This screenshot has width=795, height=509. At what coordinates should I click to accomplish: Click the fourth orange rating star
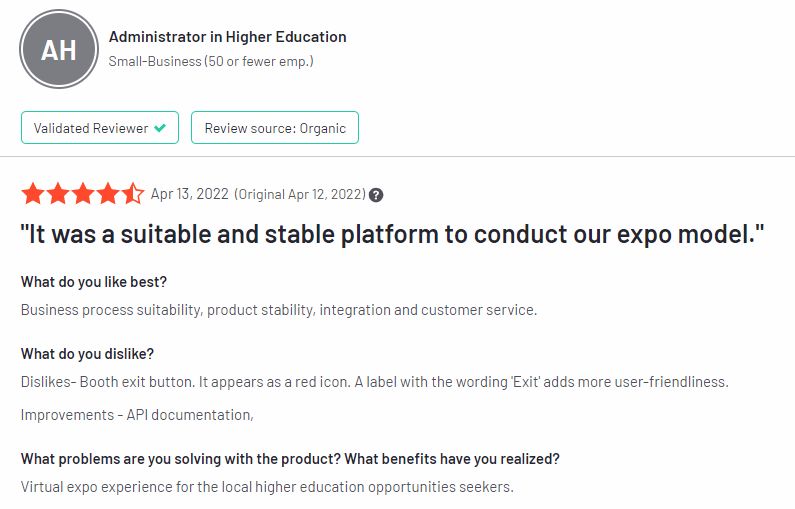coord(107,194)
